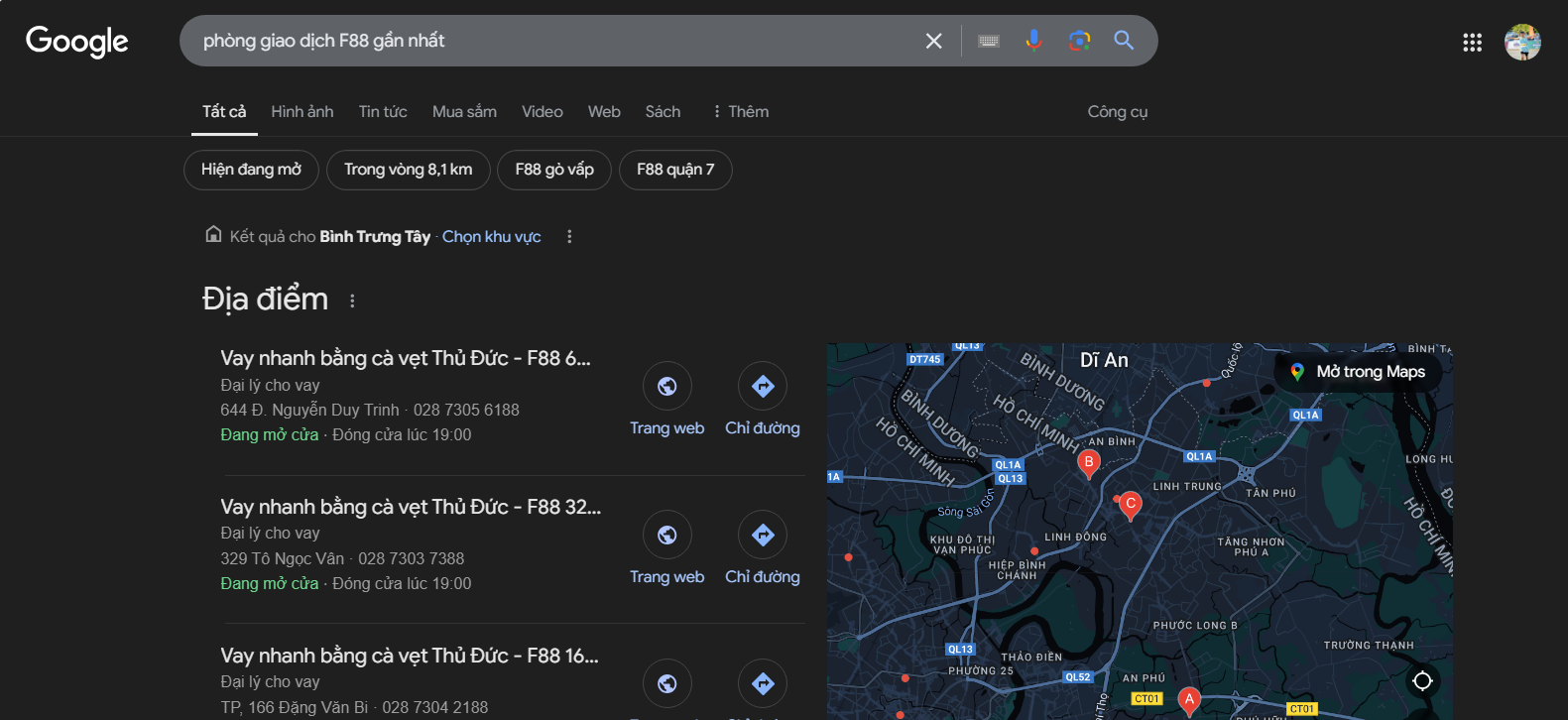Open website icon for F88 644 Nguyễn Duy Trinh
The width and height of the screenshot is (1568, 720).
pyautogui.click(x=667, y=386)
